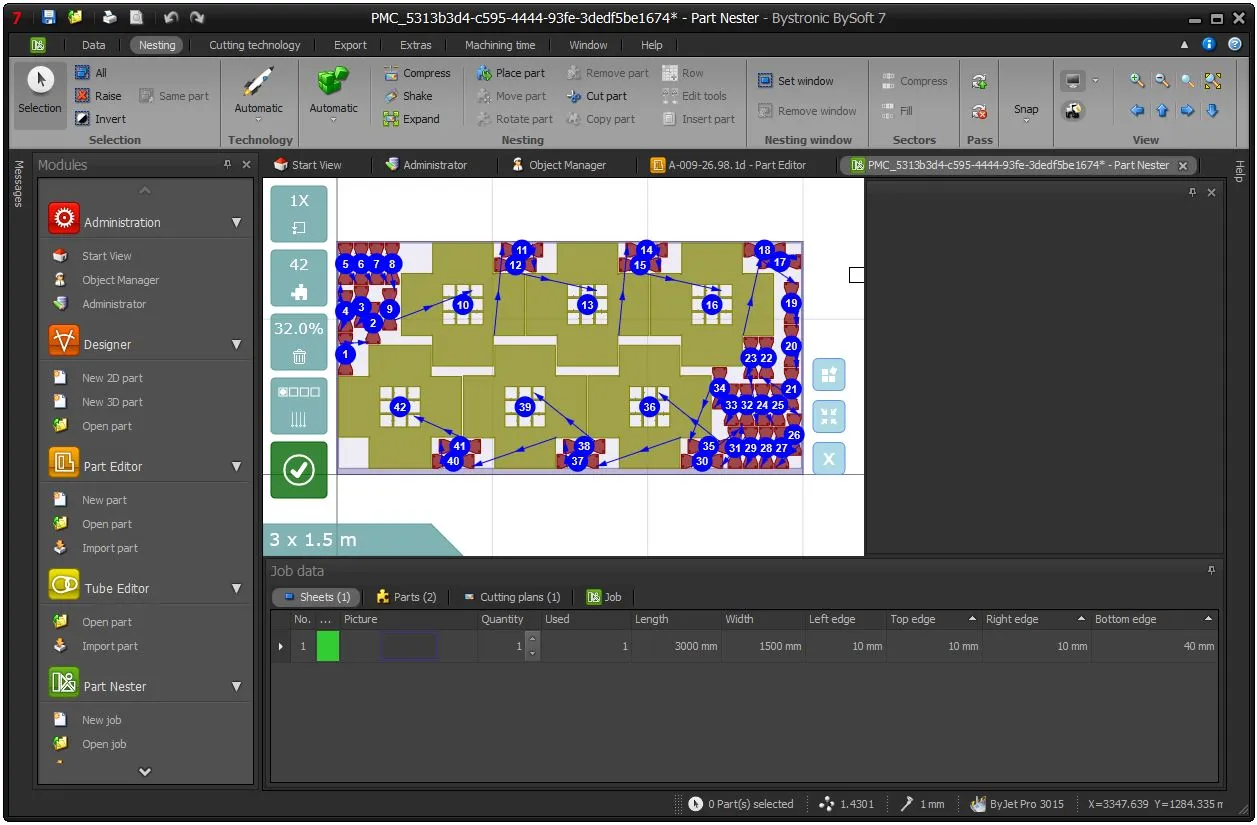Click the Set window icon
The image size is (1257, 825).
point(765,81)
